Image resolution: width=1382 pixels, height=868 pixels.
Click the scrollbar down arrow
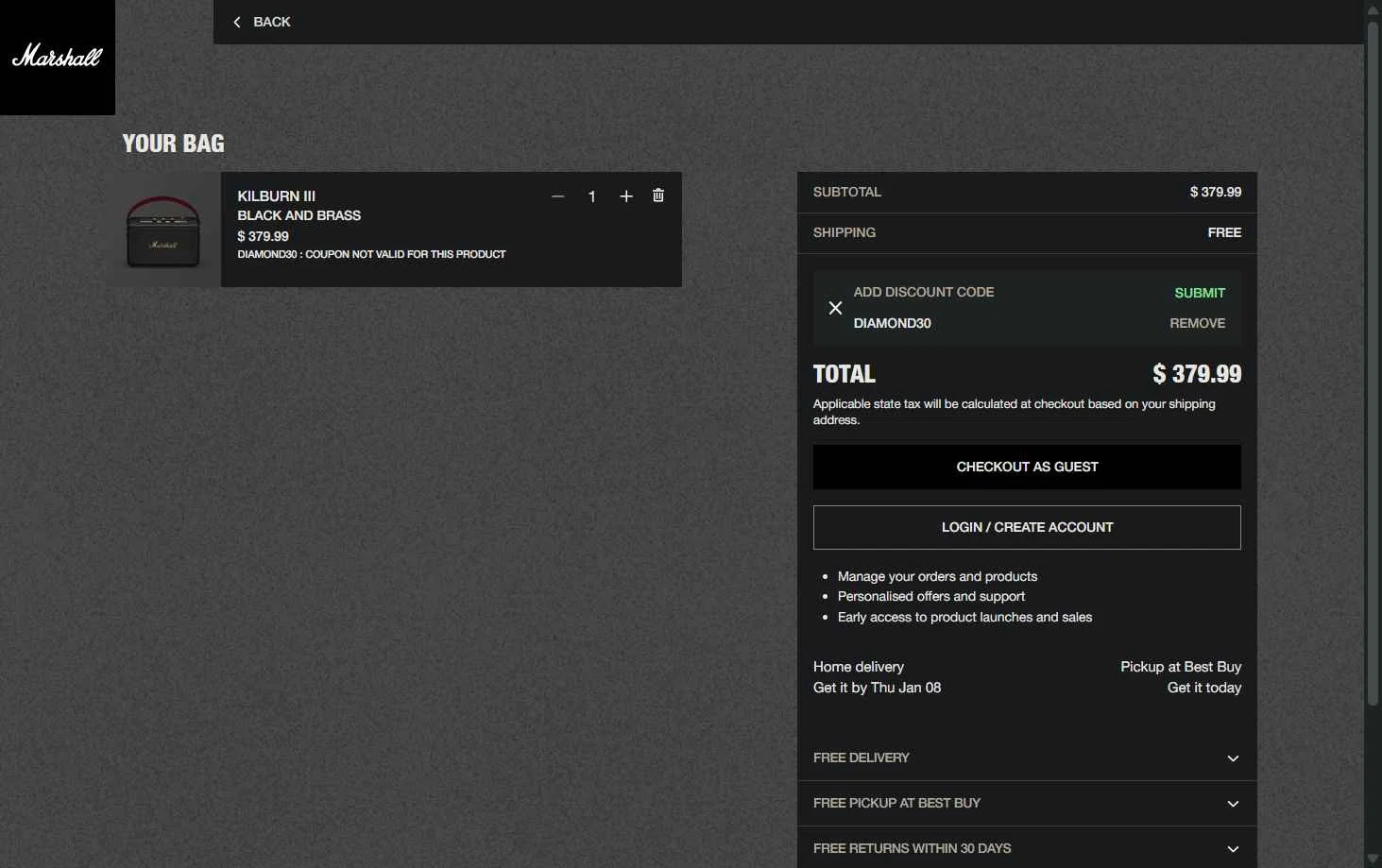coord(1373,859)
